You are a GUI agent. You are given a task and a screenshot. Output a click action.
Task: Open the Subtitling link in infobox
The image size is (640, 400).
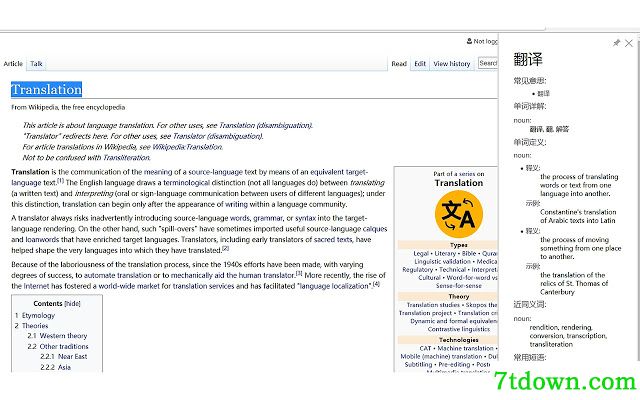click(418, 364)
